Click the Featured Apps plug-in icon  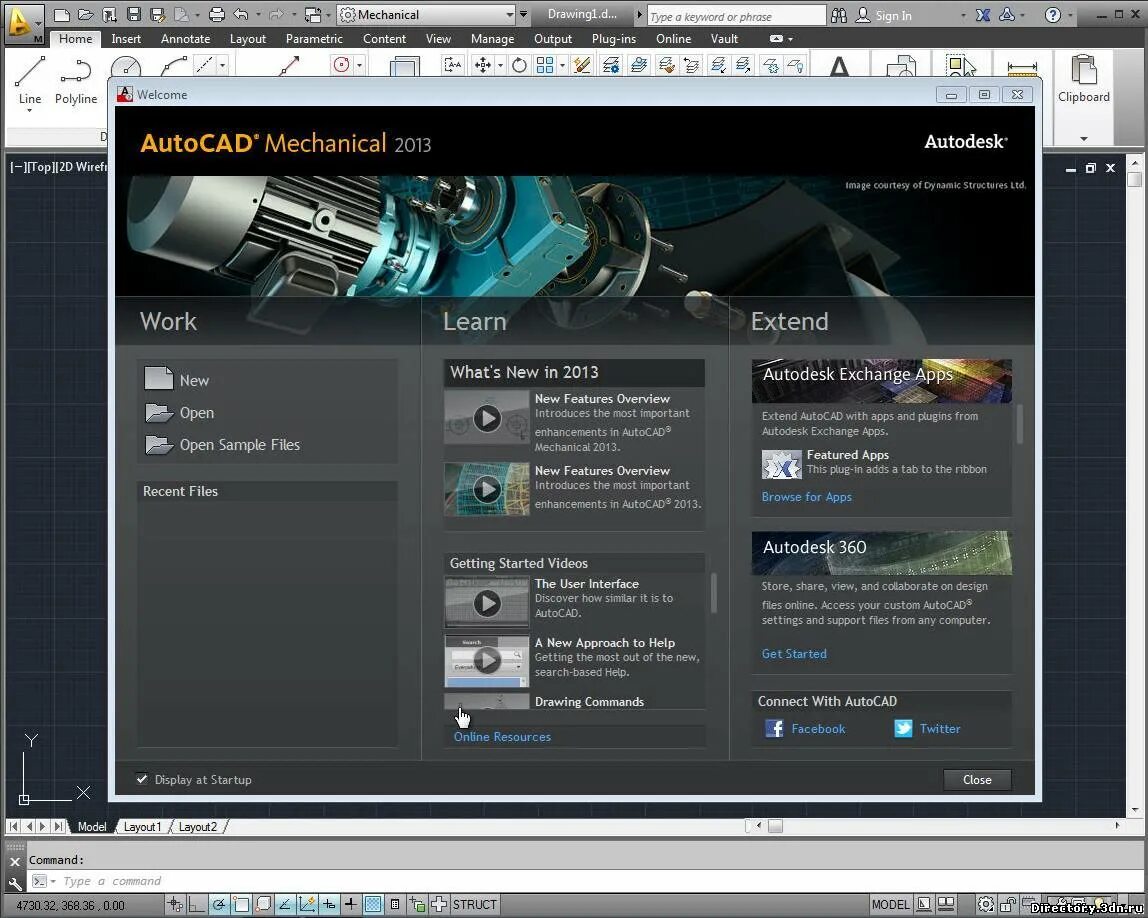[781, 465]
